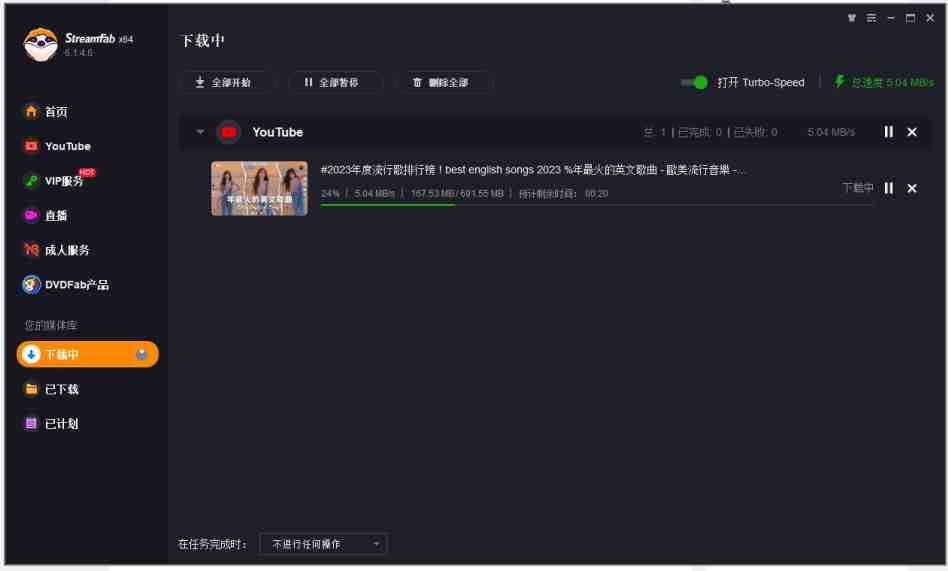Click the badge icon on 下载中 item
Viewport: 948px width, 571px height.
tap(141, 354)
